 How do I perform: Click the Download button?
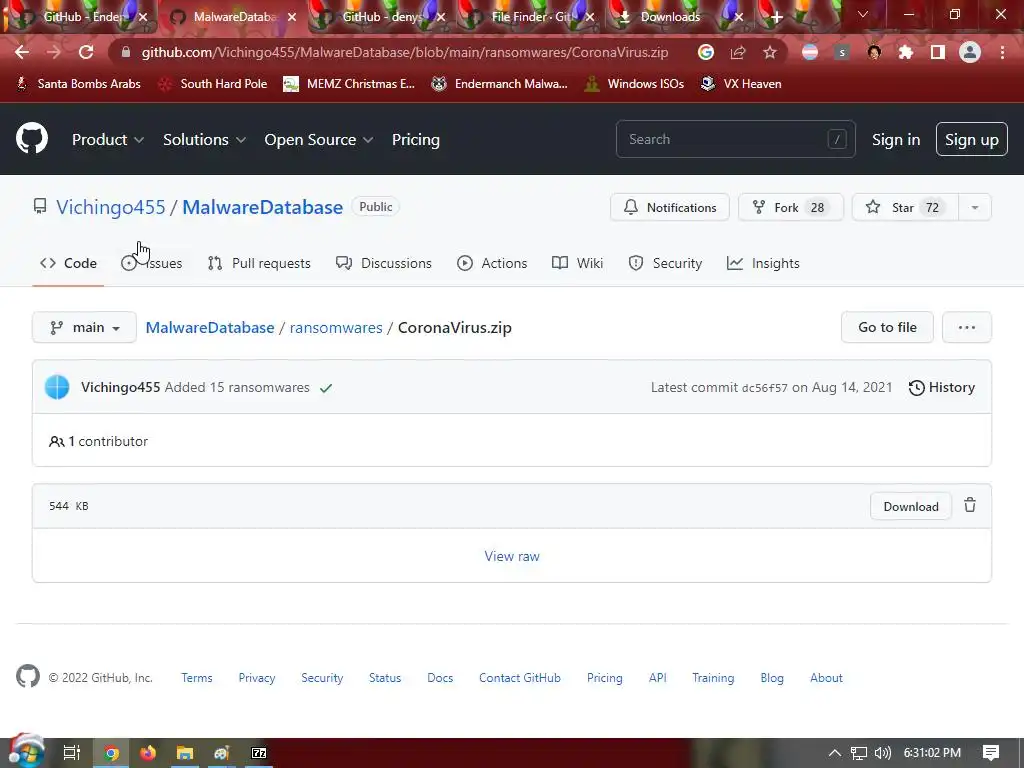(910, 506)
